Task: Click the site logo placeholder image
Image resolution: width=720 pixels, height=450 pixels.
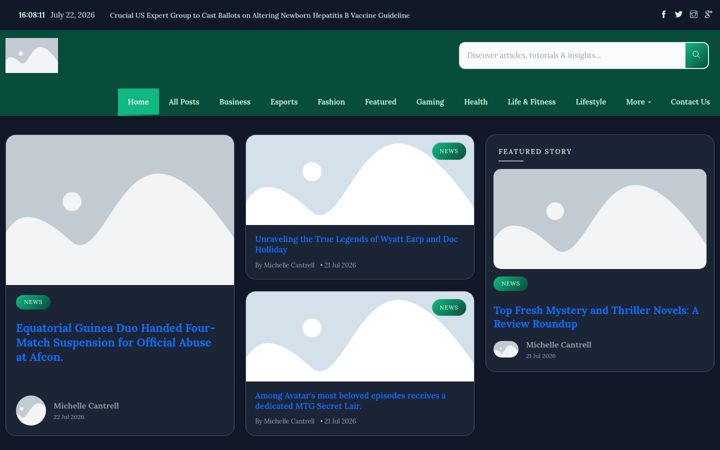Action: (x=32, y=56)
